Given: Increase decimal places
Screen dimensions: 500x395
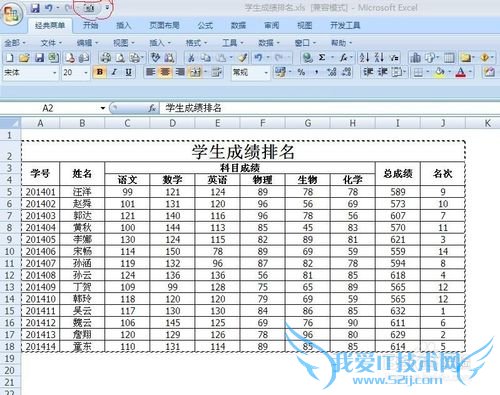Looking at the screenshot, I should [332, 72].
